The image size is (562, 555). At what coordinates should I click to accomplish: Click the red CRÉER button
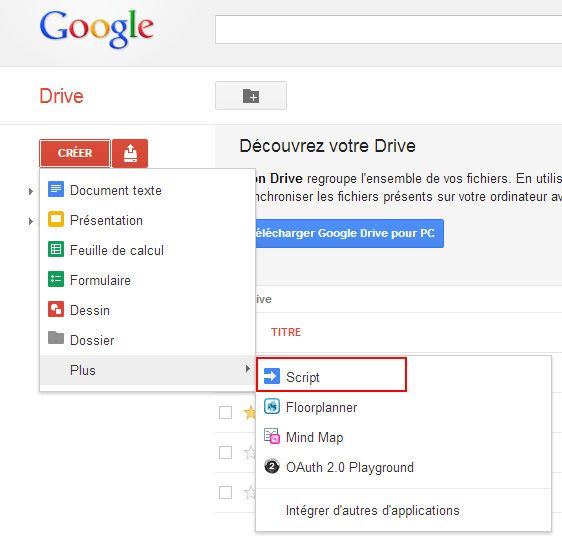pos(75,153)
